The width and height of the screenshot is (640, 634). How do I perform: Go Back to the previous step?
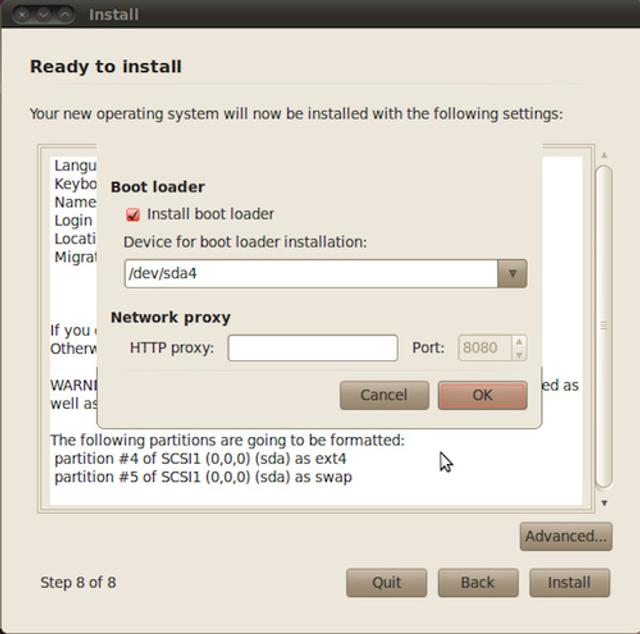477,582
